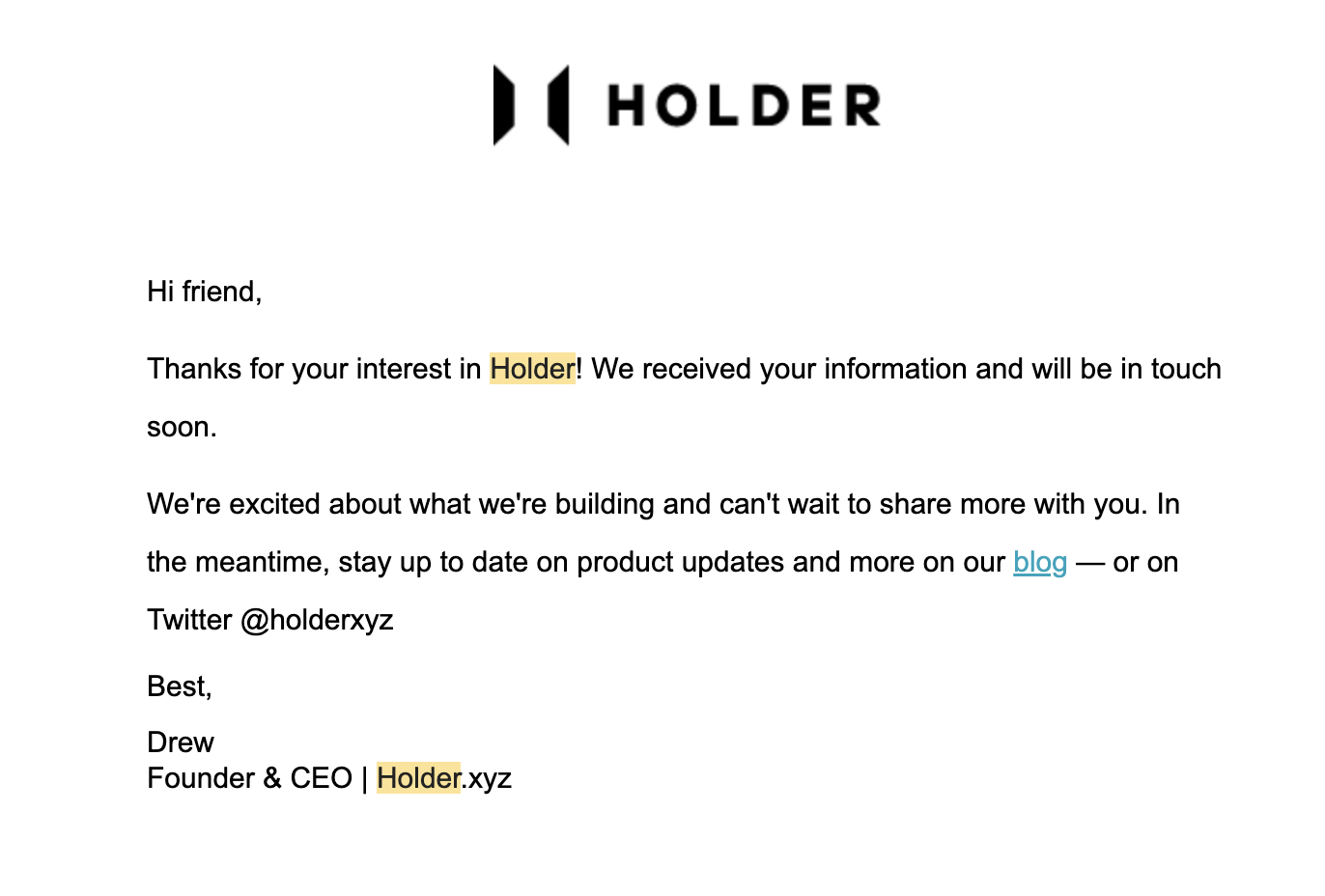Click the highlighted Holder in the first paragraph
Viewport: 1325px width, 896px height.
coord(532,369)
